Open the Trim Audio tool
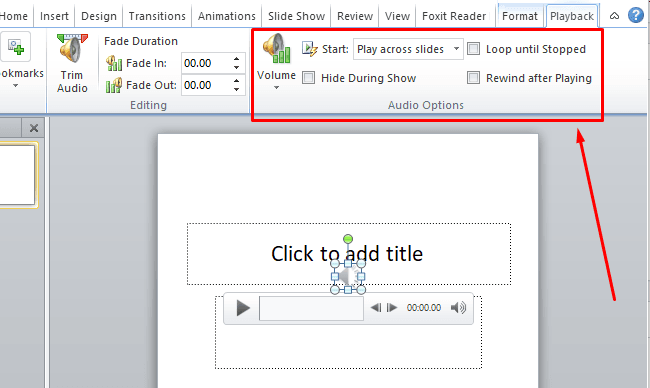Viewport: 650px width, 388px height. 72,63
